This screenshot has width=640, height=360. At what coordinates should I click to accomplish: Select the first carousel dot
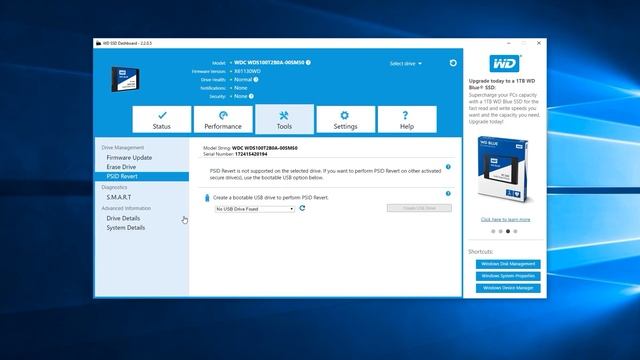tap(493, 231)
